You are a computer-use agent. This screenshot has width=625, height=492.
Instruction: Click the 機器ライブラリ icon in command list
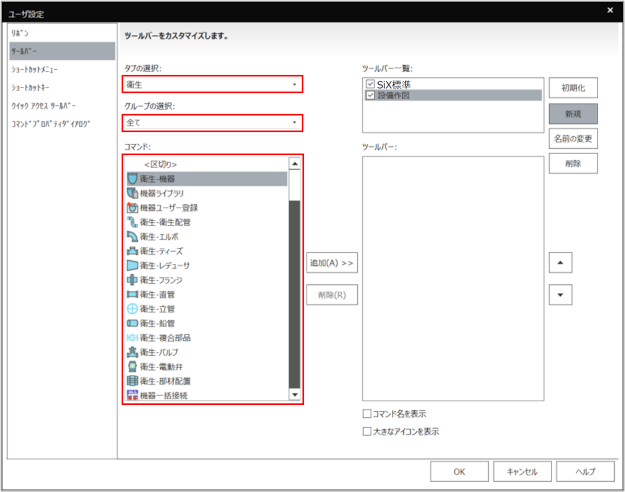point(132,192)
